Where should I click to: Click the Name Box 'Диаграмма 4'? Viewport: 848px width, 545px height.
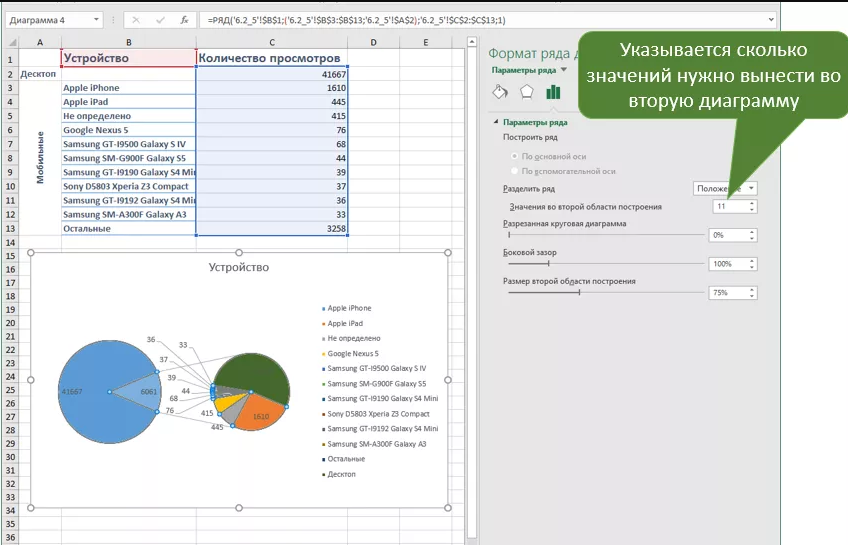tap(49, 20)
